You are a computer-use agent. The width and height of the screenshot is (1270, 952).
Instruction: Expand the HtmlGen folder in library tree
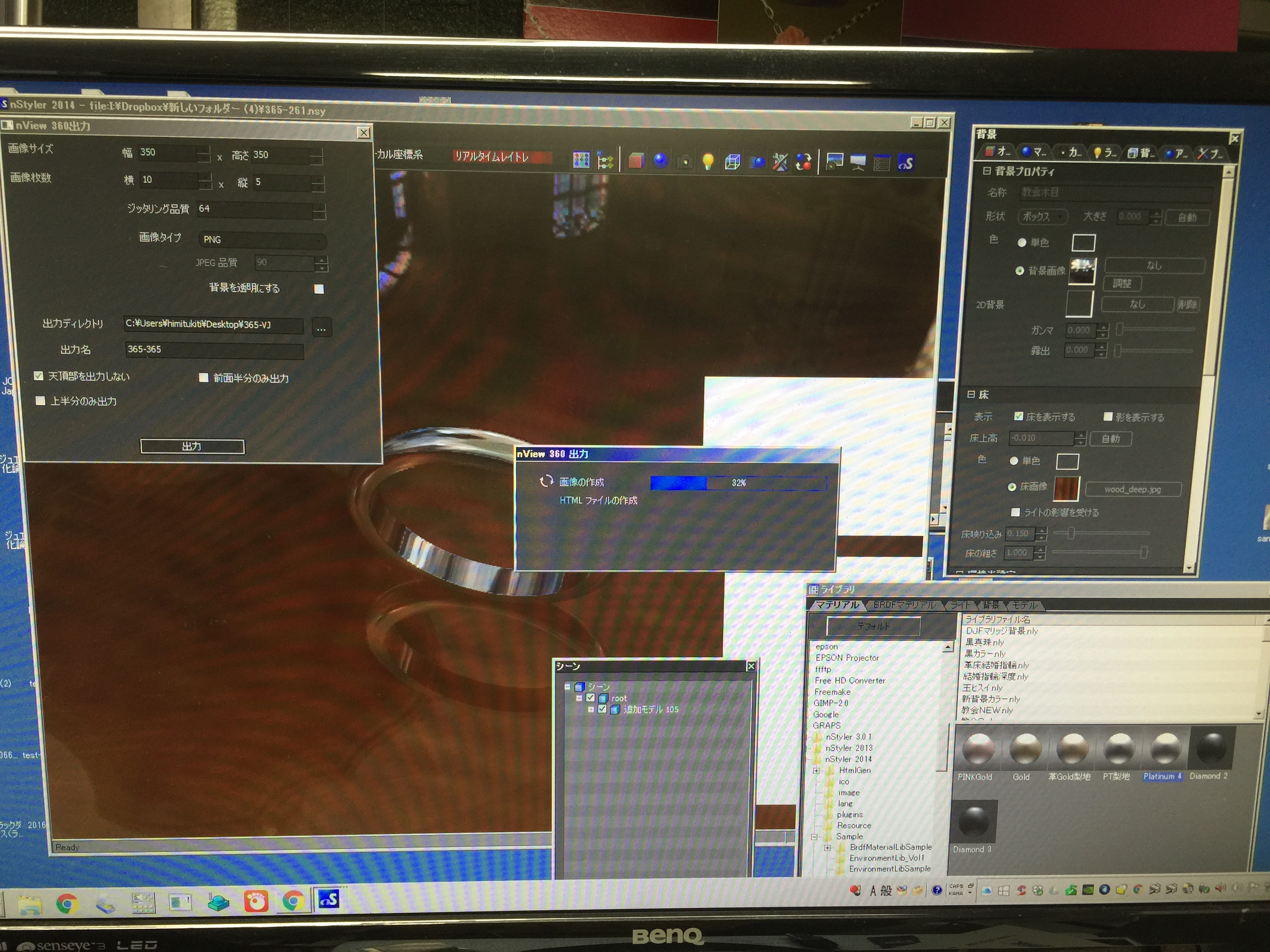(816, 771)
